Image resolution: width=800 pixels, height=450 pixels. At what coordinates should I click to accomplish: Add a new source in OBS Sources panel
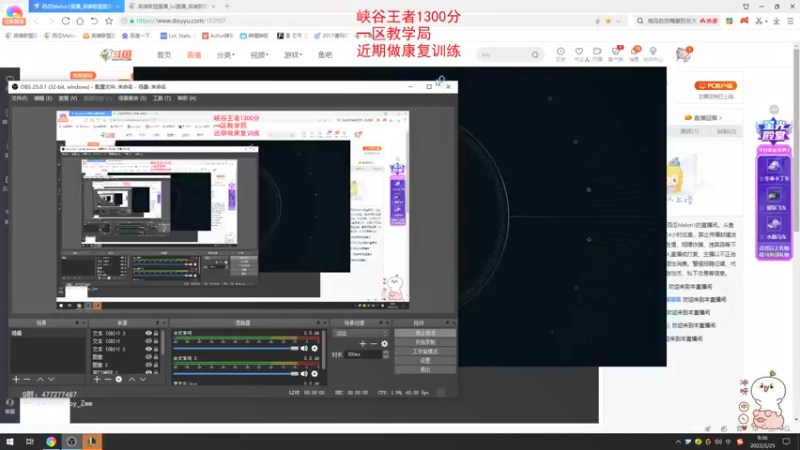coord(97,380)
